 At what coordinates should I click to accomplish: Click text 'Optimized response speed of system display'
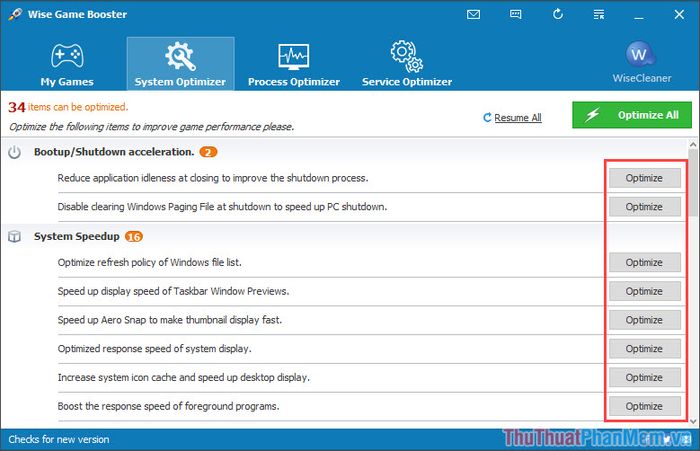pyautogui.click(x=154, y=349)
